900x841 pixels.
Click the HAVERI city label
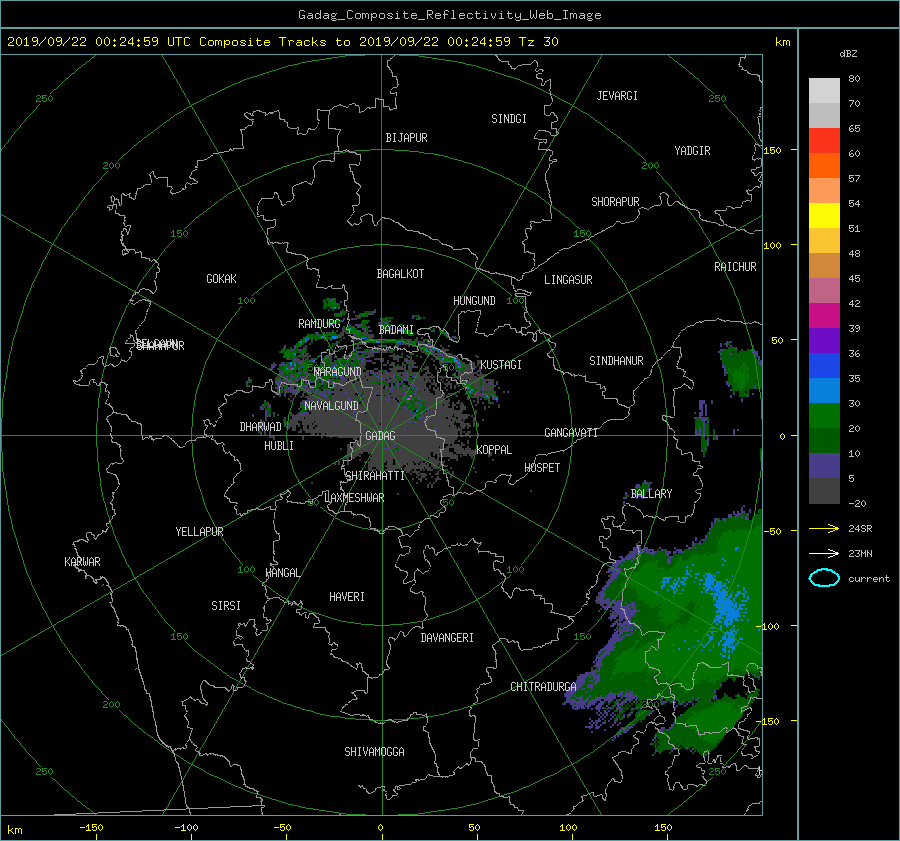tap(347, 597)
